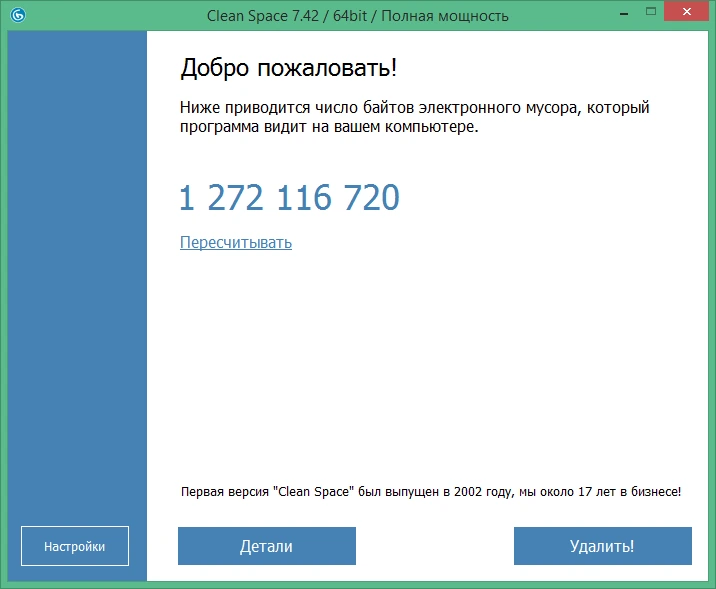Click the Удалить! delete button
The height and width of the screenshot is (589, 716).
603,546
